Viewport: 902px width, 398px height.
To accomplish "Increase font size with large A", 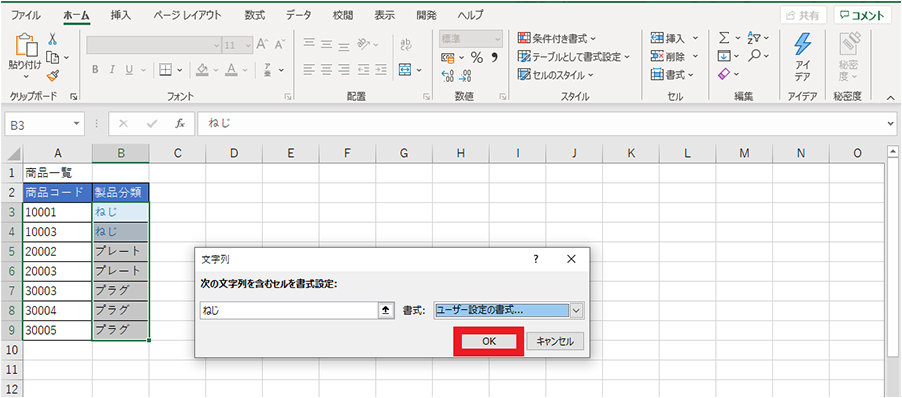I will point(262,44).
